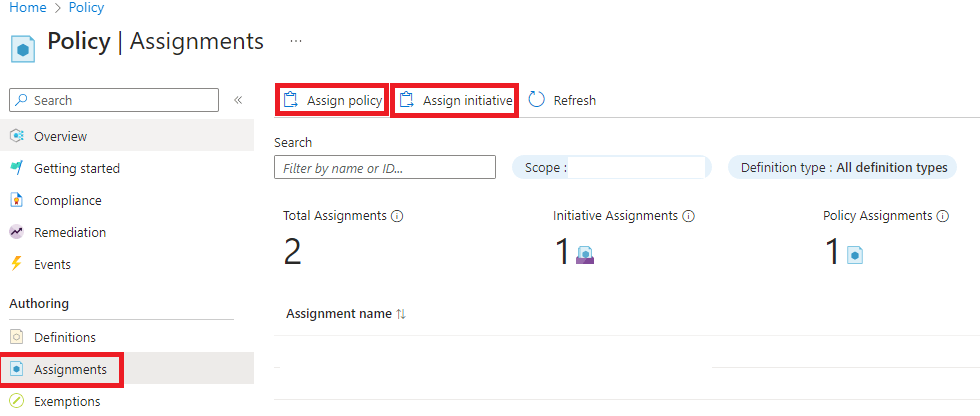Click the Assign initiative button
The image size is (980, 416).
[x=455, y=100]
